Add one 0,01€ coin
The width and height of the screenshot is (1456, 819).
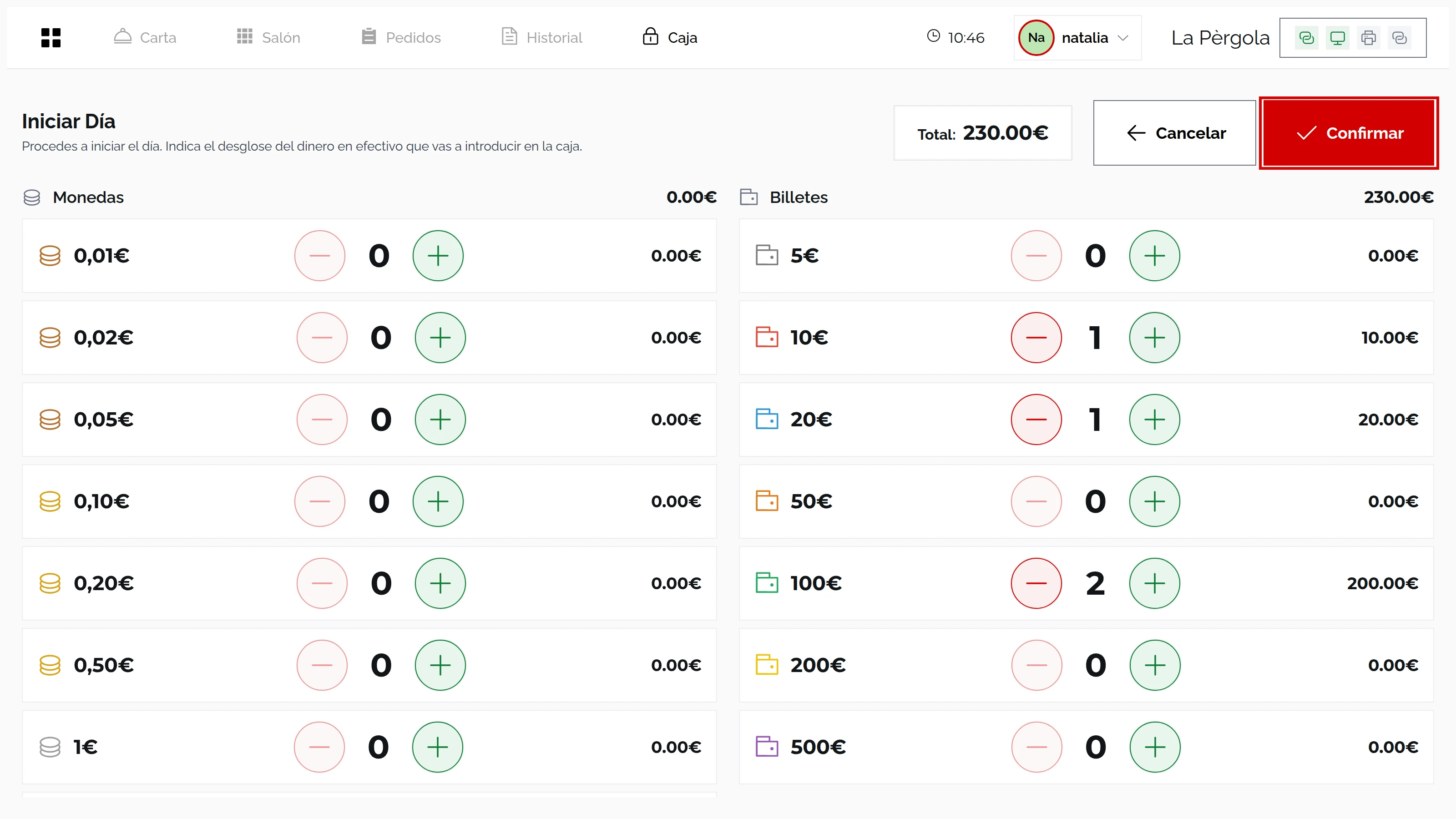tap(438, 255)
